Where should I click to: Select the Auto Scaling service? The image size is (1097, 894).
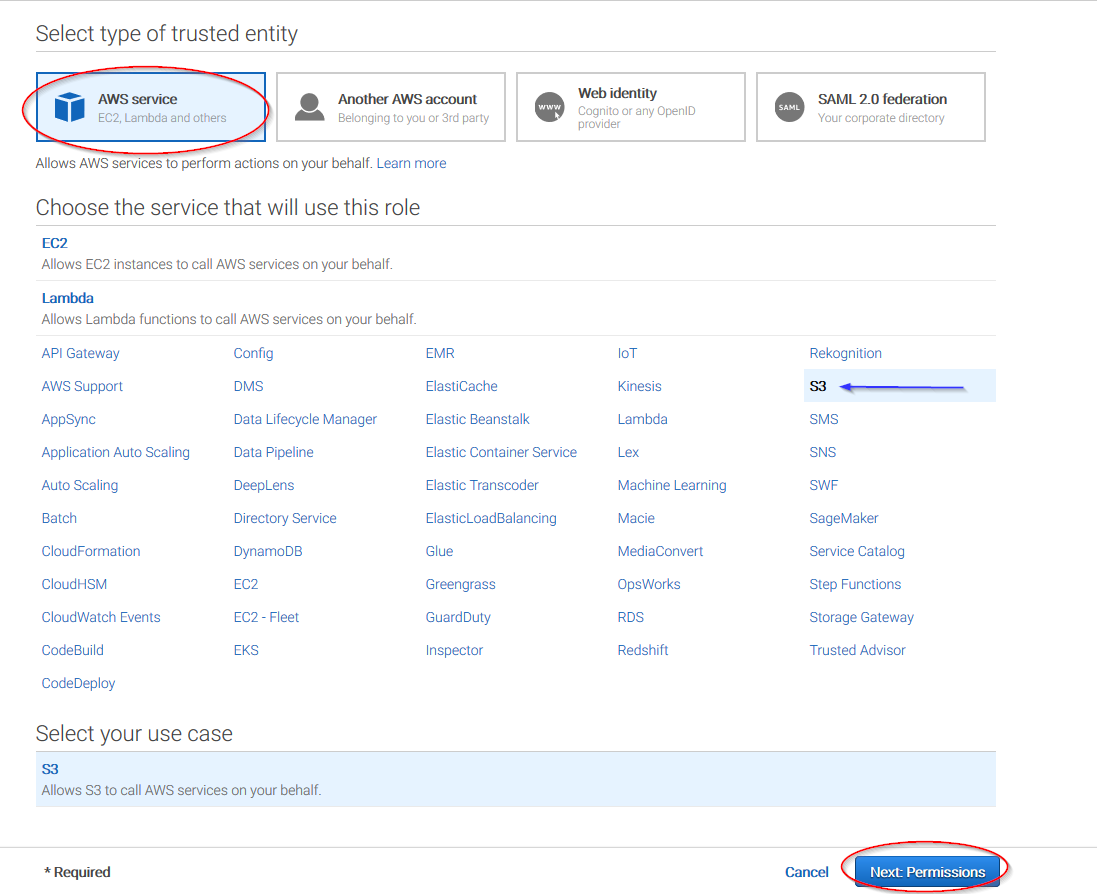(x=80, y=485)
